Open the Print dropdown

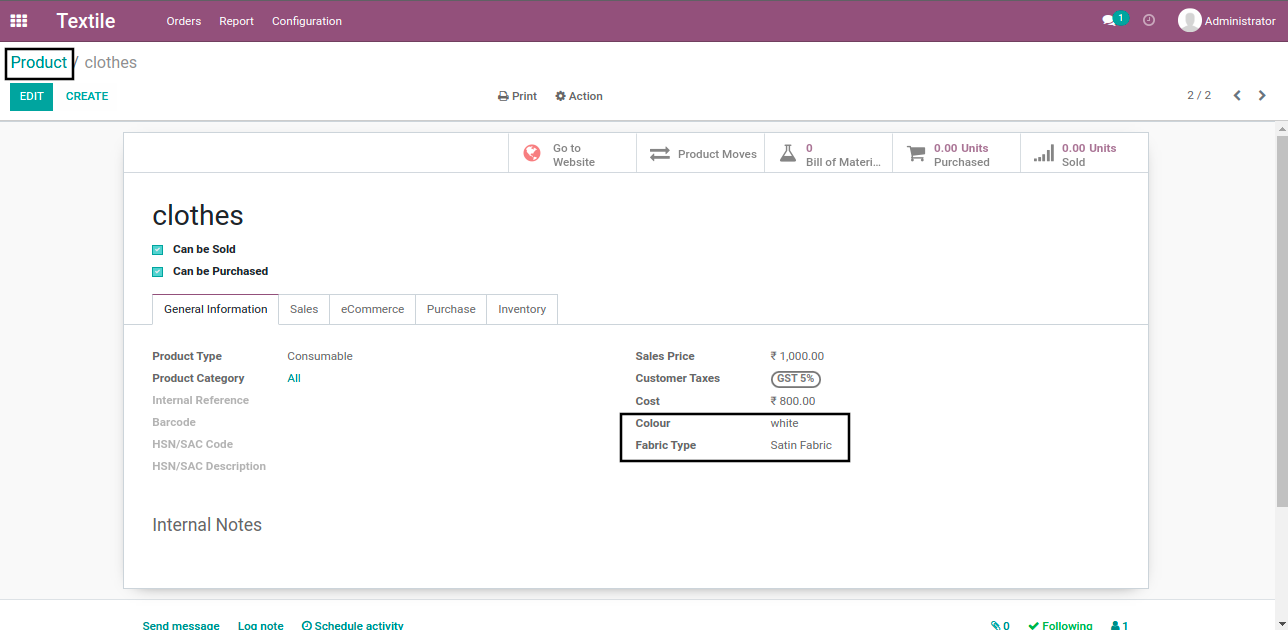pos(517,97)
